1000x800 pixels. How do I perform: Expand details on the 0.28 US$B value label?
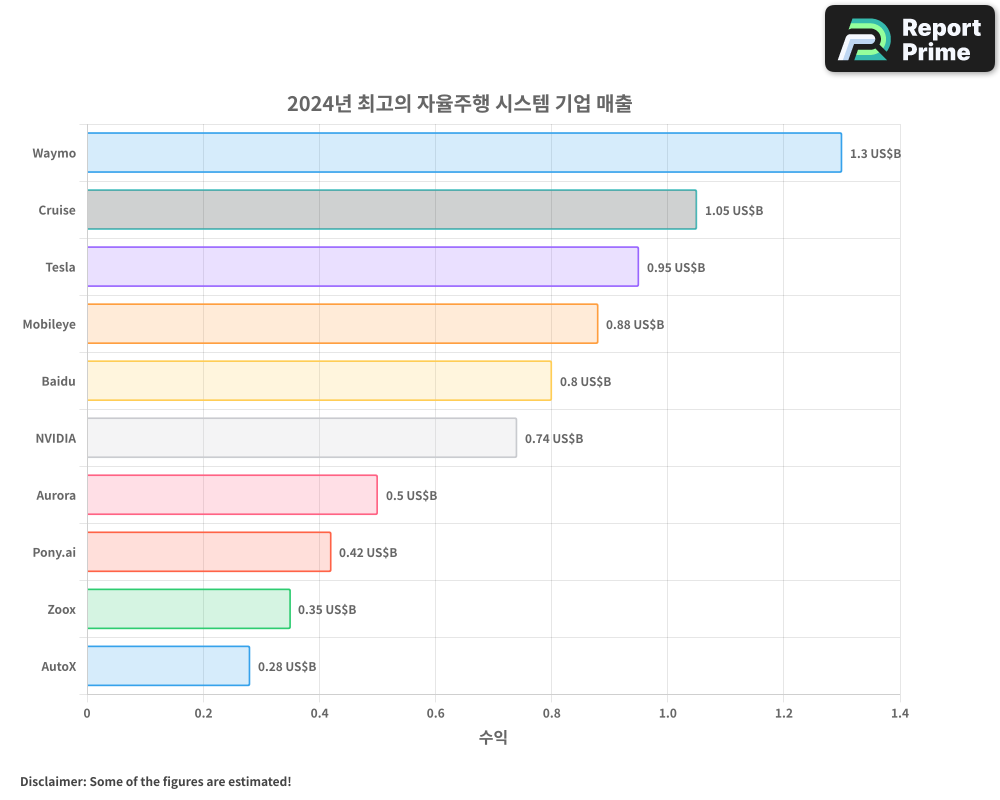[x=288, y=666]
